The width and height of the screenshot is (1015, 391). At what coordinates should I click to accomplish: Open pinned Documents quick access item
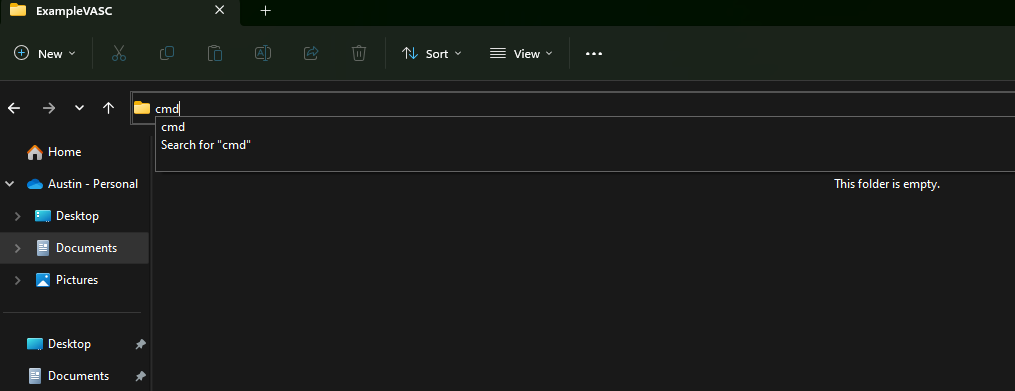tap(68, 375)
